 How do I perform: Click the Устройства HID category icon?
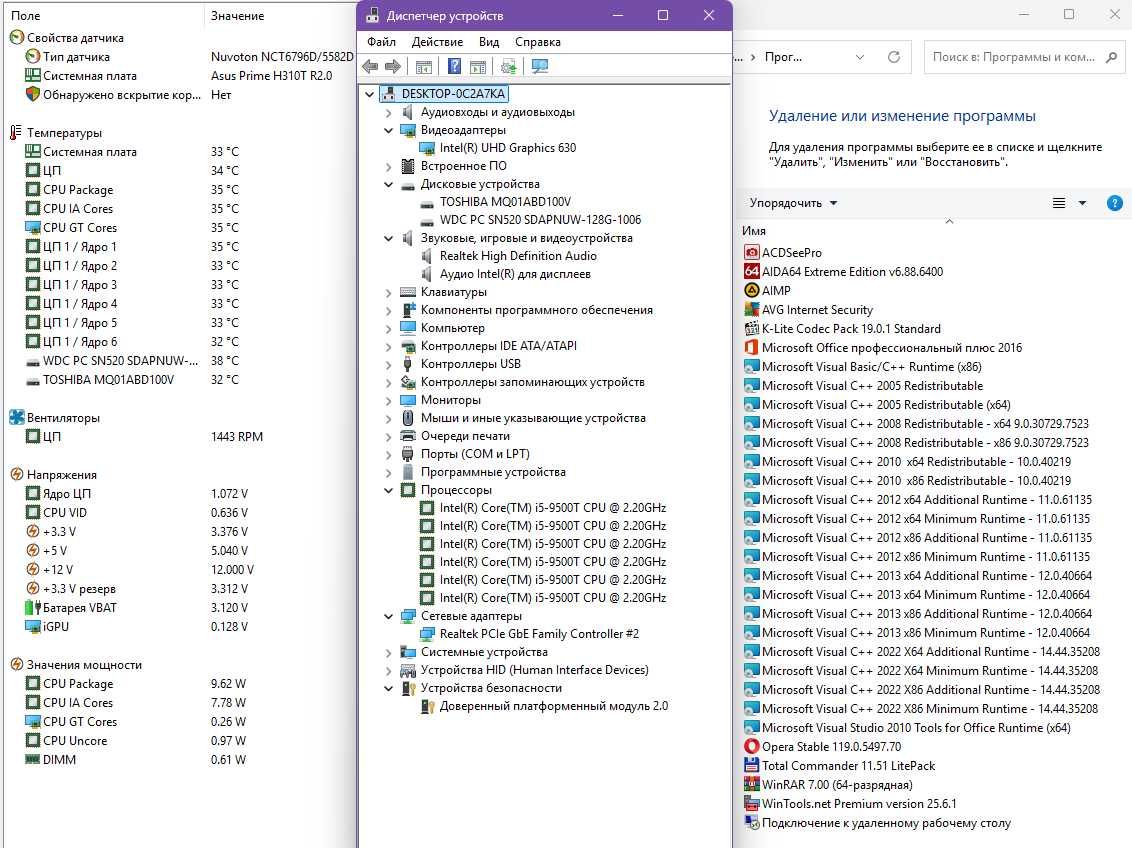(408, 670)
